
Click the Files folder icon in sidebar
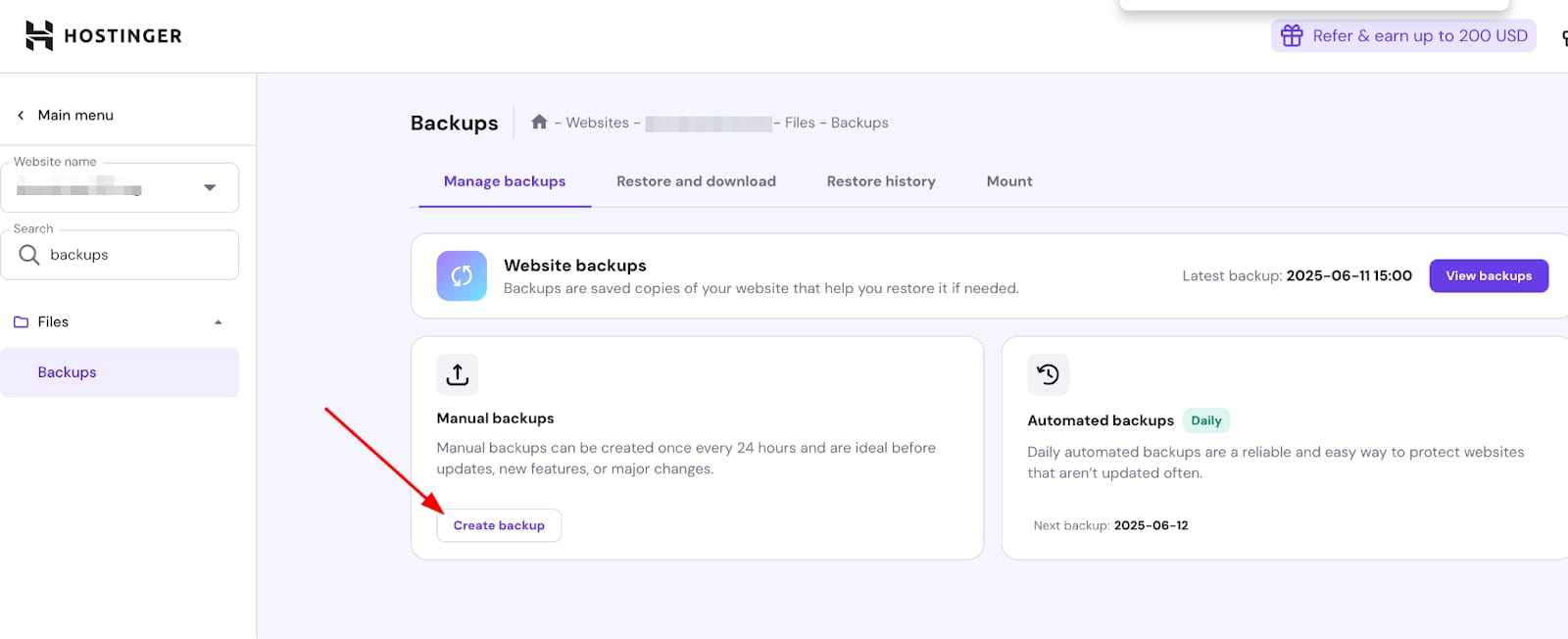21,322
